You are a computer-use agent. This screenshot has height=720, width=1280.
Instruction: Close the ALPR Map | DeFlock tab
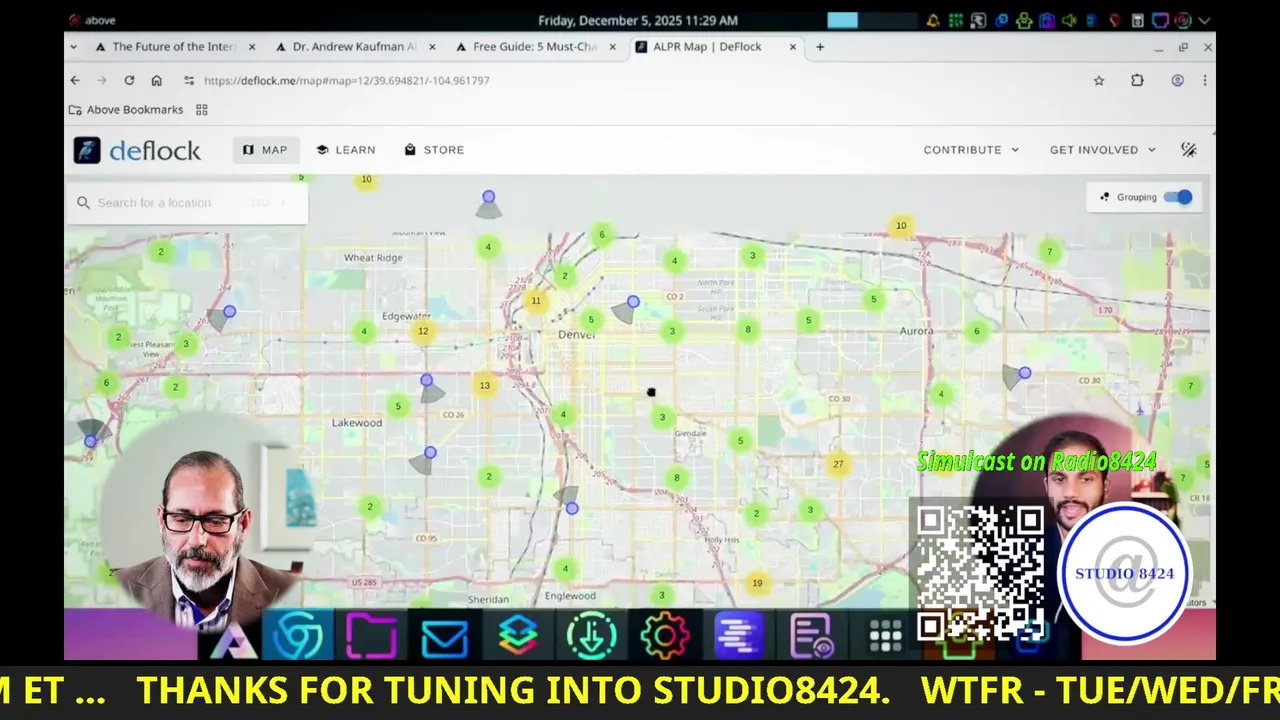click(793, 47)
